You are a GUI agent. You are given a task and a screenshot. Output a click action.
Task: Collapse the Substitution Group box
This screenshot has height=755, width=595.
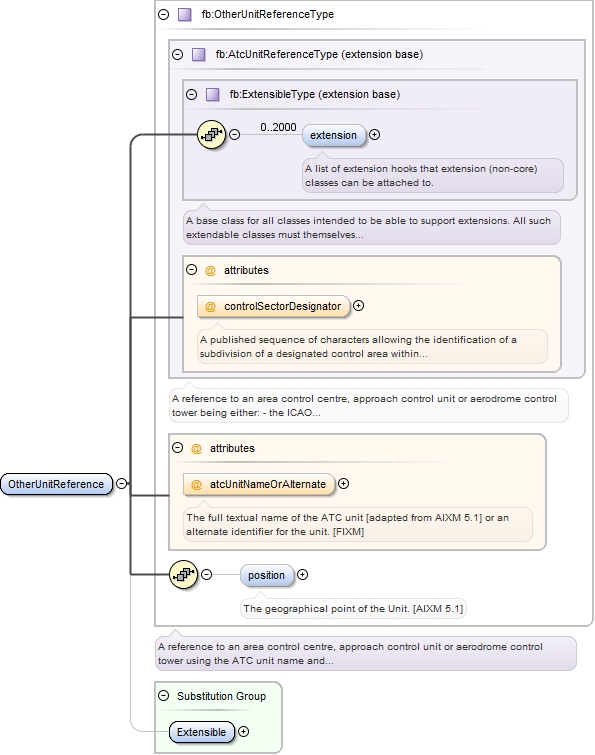click(164, 696)
